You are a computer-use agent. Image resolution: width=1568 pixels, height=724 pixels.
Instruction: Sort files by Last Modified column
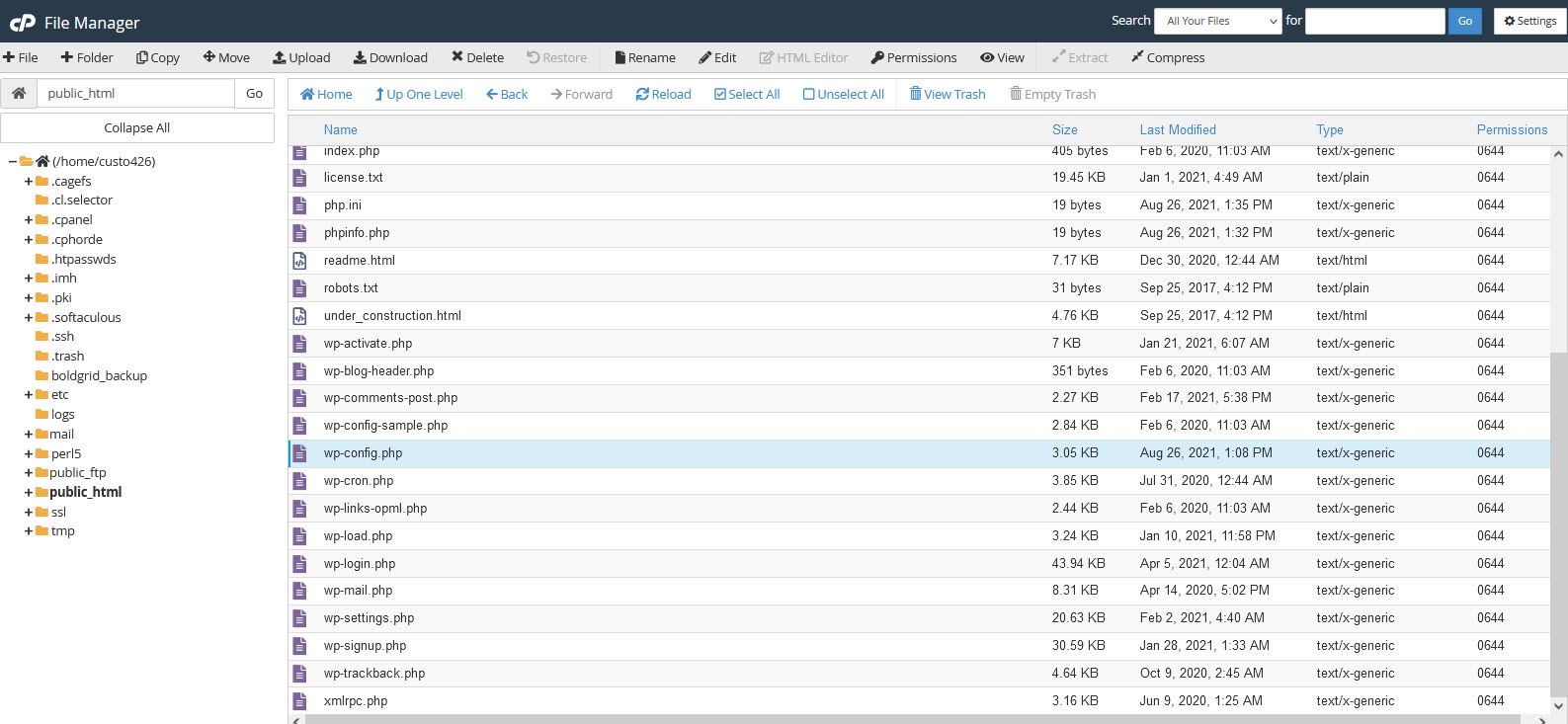point(1177,129)
